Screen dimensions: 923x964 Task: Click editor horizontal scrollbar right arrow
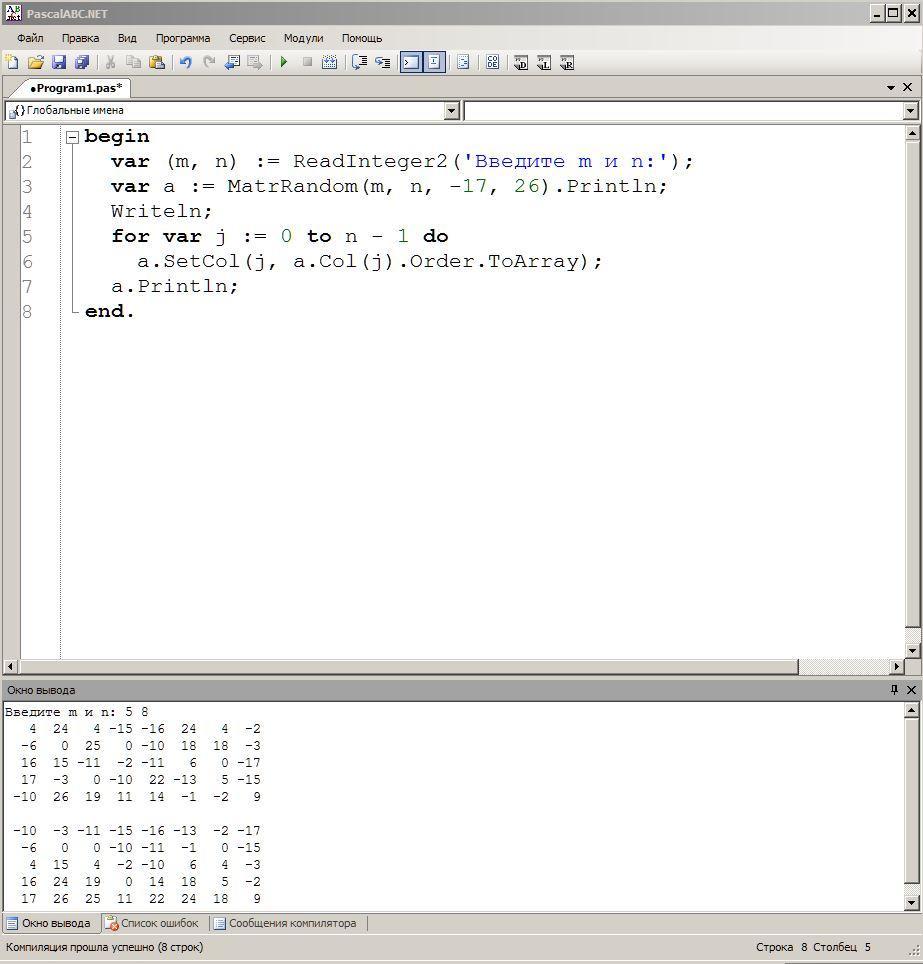(x=897, y=666)
